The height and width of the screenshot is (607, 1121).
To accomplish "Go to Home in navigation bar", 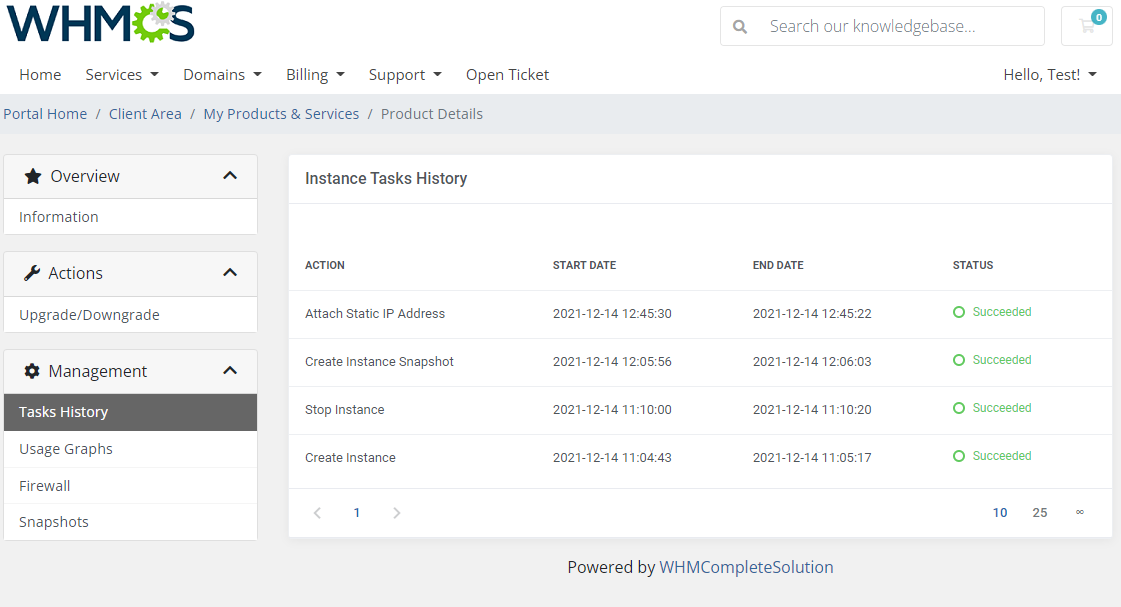I will tap(40, 74).
